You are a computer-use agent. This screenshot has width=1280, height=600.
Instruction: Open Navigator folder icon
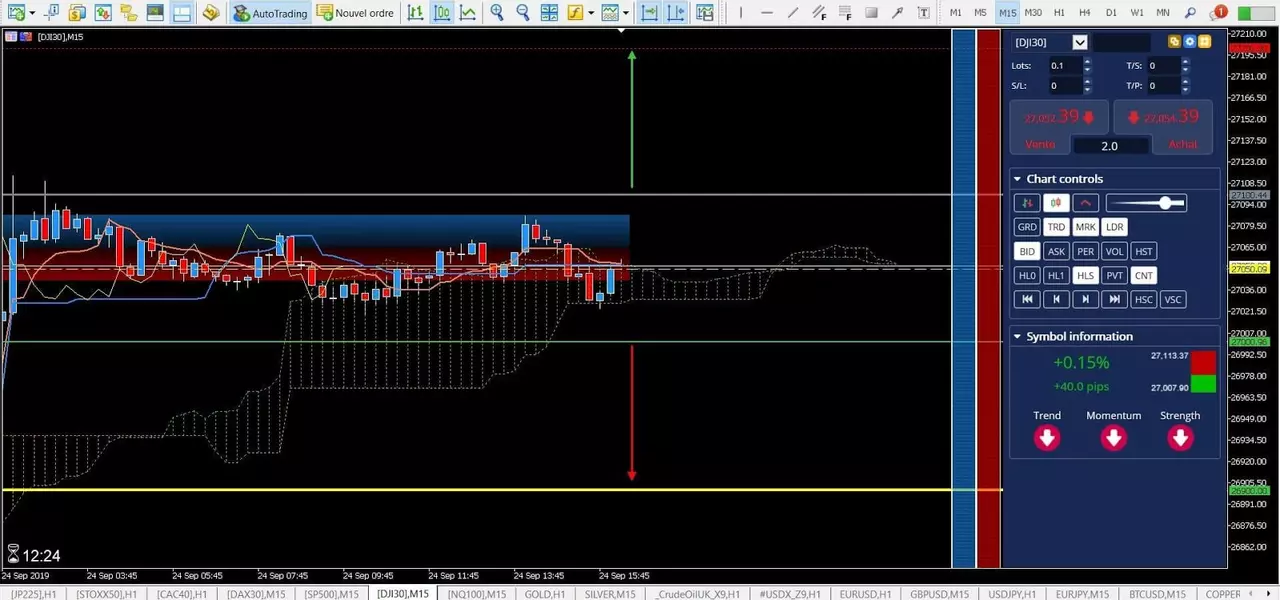128,13
